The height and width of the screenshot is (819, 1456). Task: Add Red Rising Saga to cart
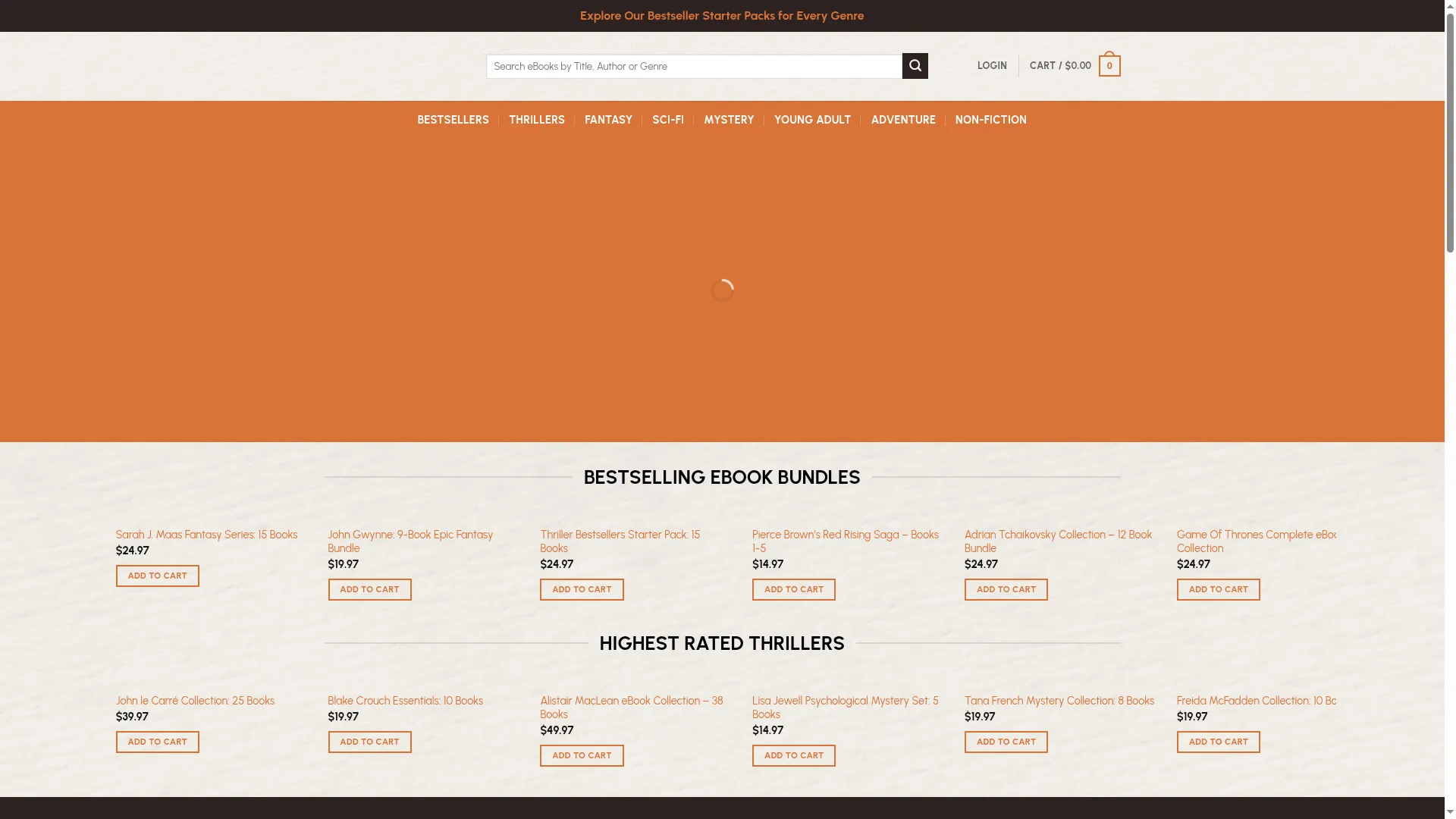[794, 589]
